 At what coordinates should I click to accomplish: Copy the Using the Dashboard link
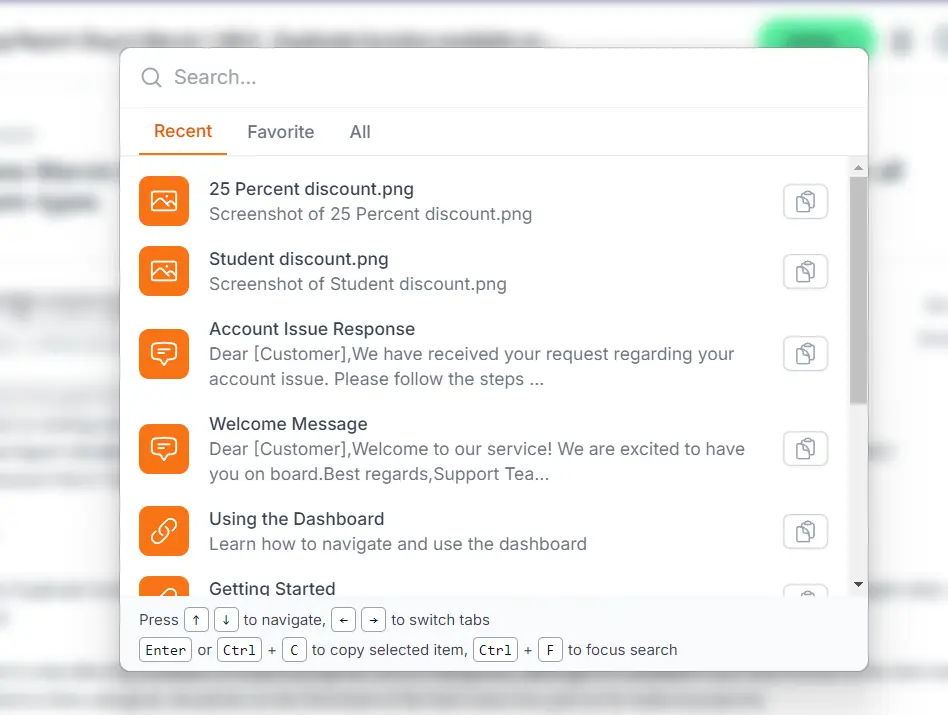(805, 531)
